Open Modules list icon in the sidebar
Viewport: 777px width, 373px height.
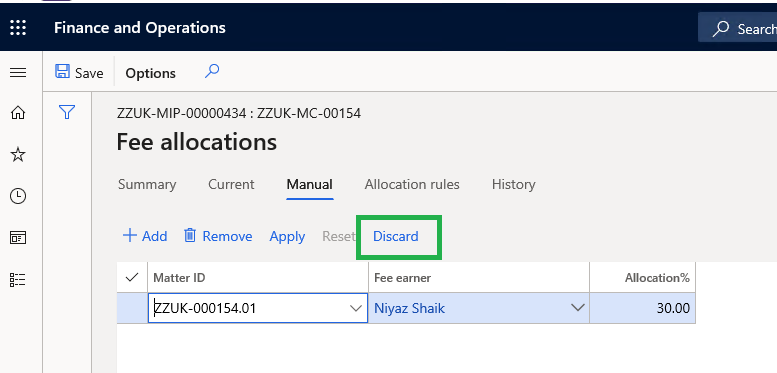tap(18, 280)
